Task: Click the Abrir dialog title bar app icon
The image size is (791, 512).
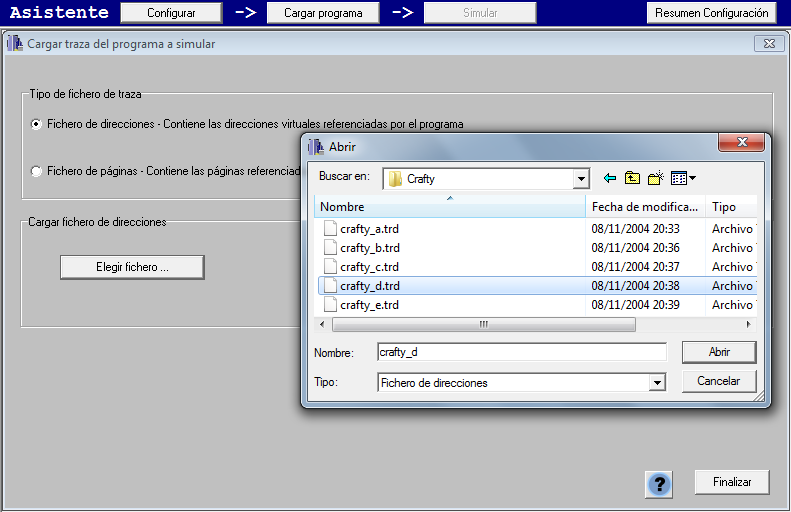Action: pos(316,147)
